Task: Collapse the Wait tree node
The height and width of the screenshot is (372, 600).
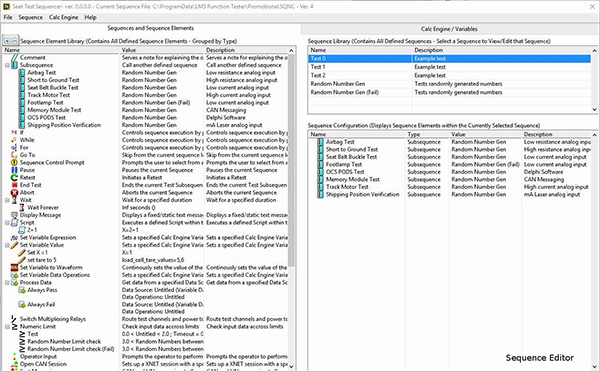Action: point(7,200)
